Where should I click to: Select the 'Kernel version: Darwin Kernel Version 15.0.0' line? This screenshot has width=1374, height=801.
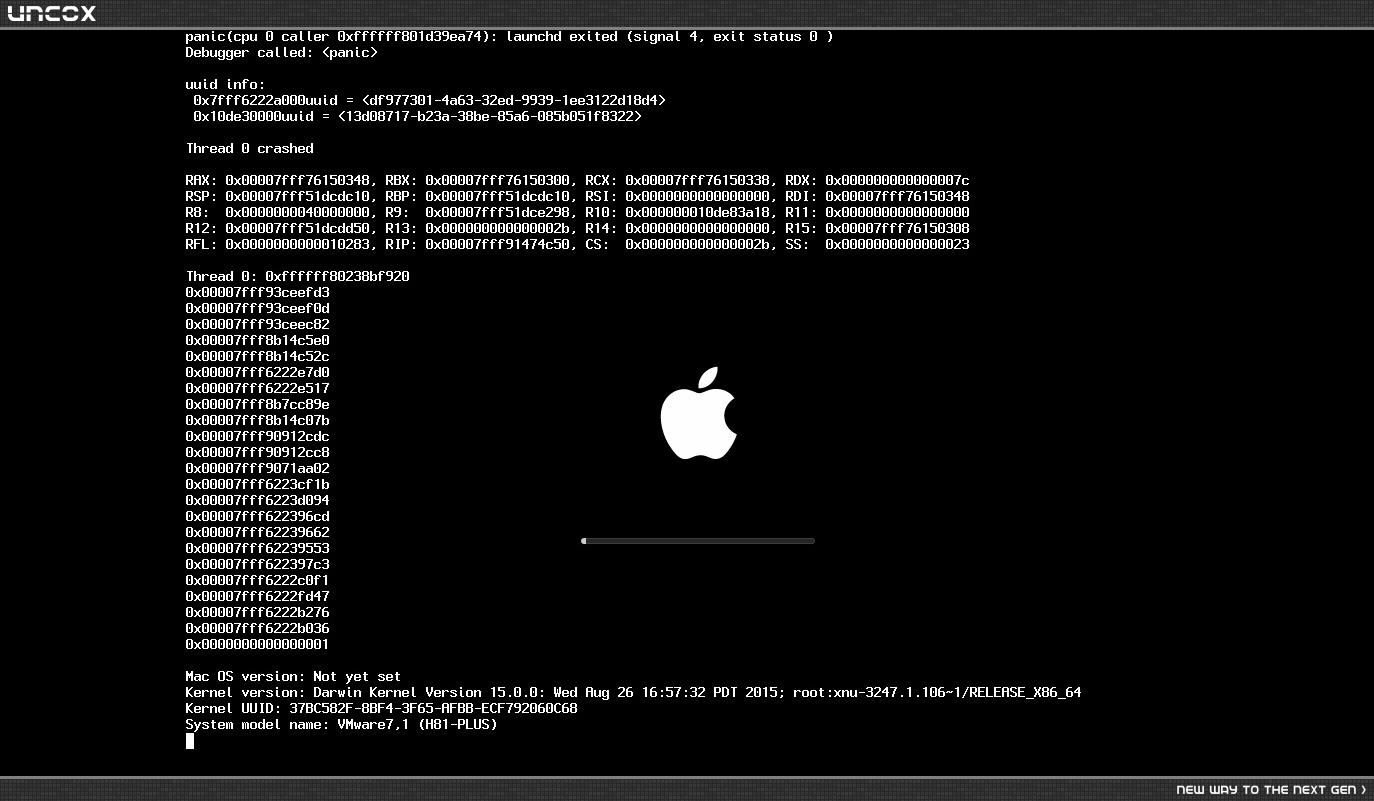coord(634,693)
